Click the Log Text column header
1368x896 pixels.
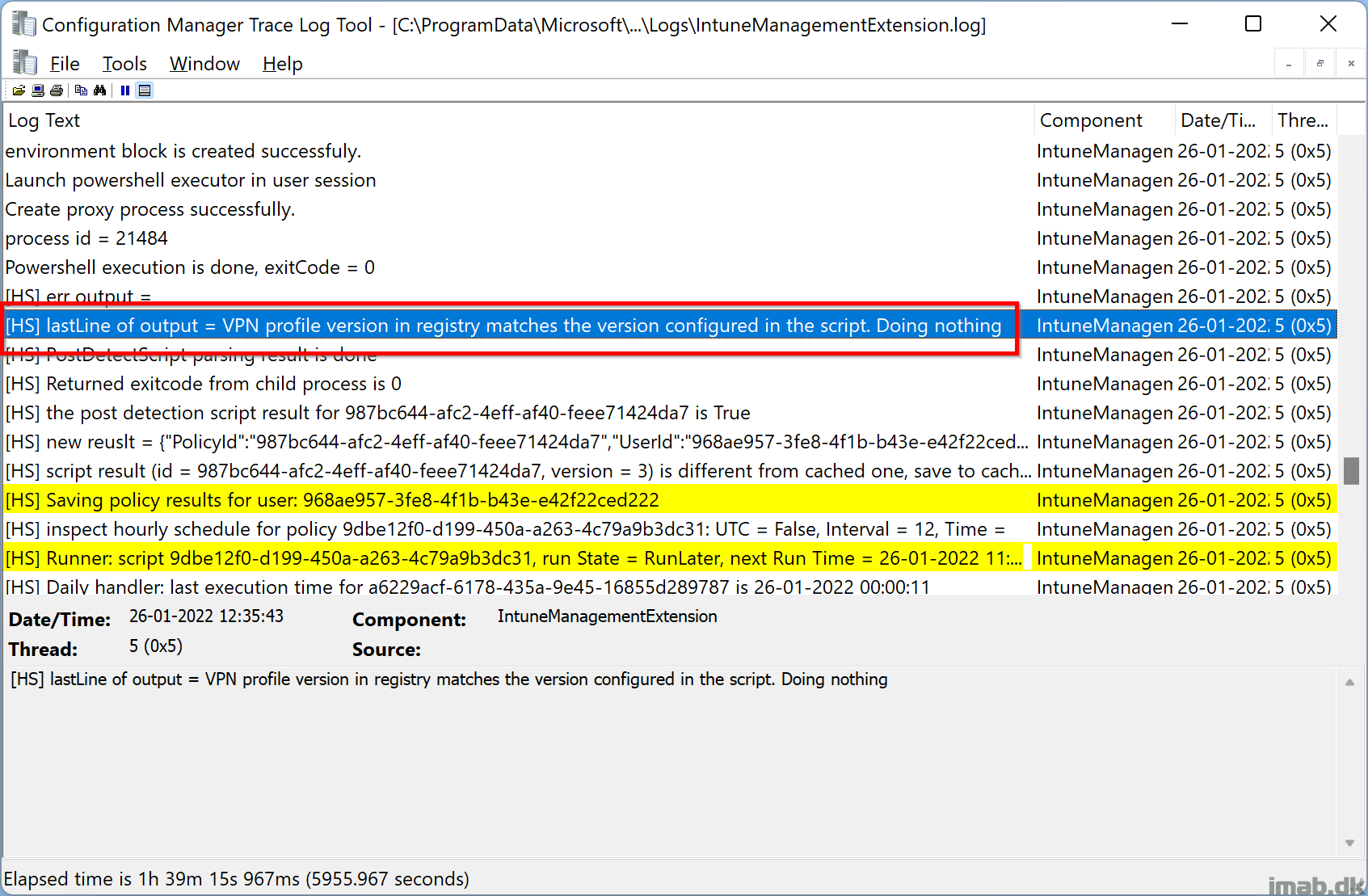point(519,120)
